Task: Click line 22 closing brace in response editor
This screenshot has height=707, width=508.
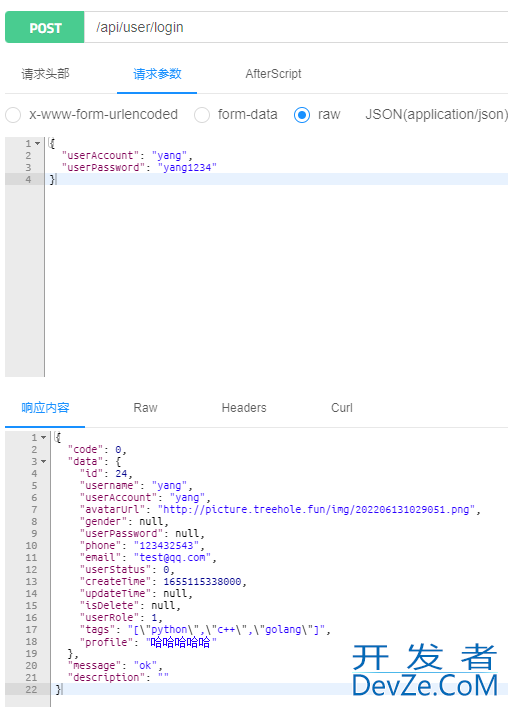Action: [58, 689]
